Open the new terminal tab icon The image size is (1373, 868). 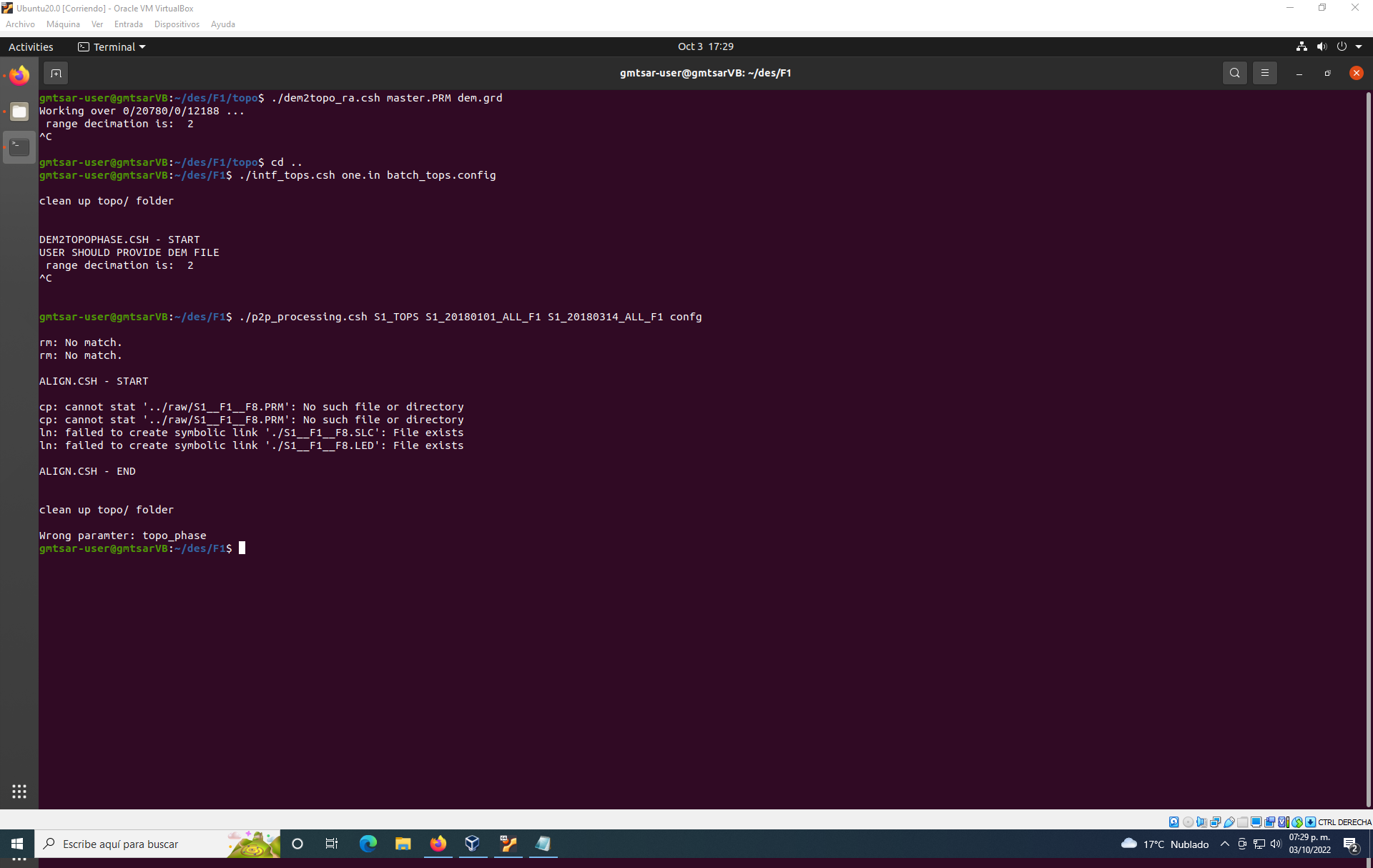(56, 72)
